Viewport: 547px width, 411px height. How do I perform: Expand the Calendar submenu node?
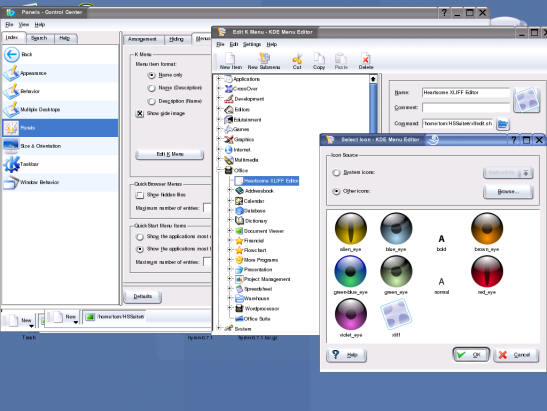click(230, 200)
